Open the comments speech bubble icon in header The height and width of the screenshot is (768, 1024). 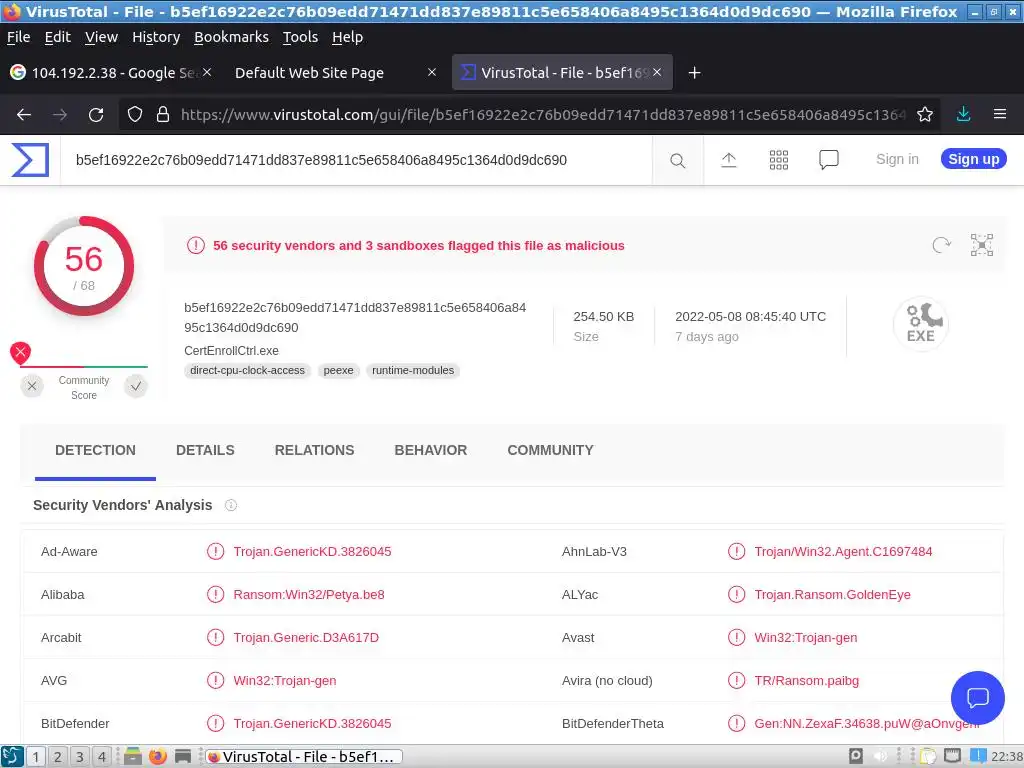click(829, 159)
